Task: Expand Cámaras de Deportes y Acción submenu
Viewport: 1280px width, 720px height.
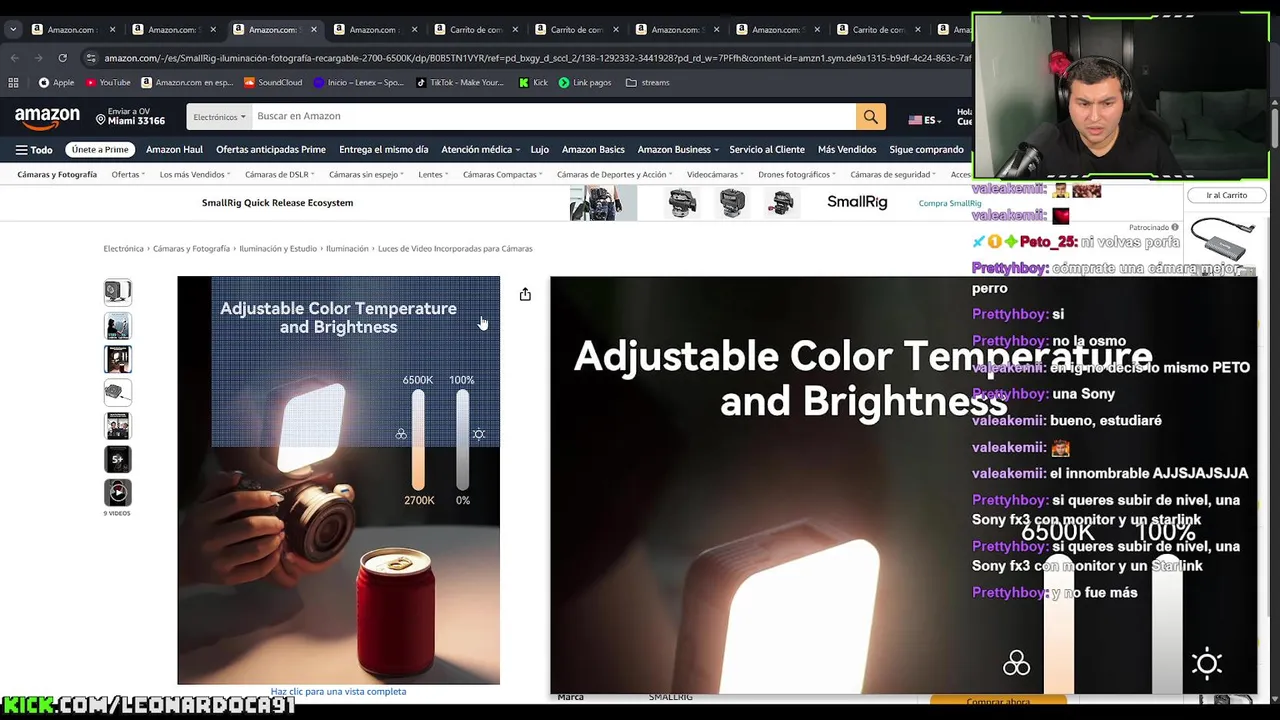Action: click(615, 174)
